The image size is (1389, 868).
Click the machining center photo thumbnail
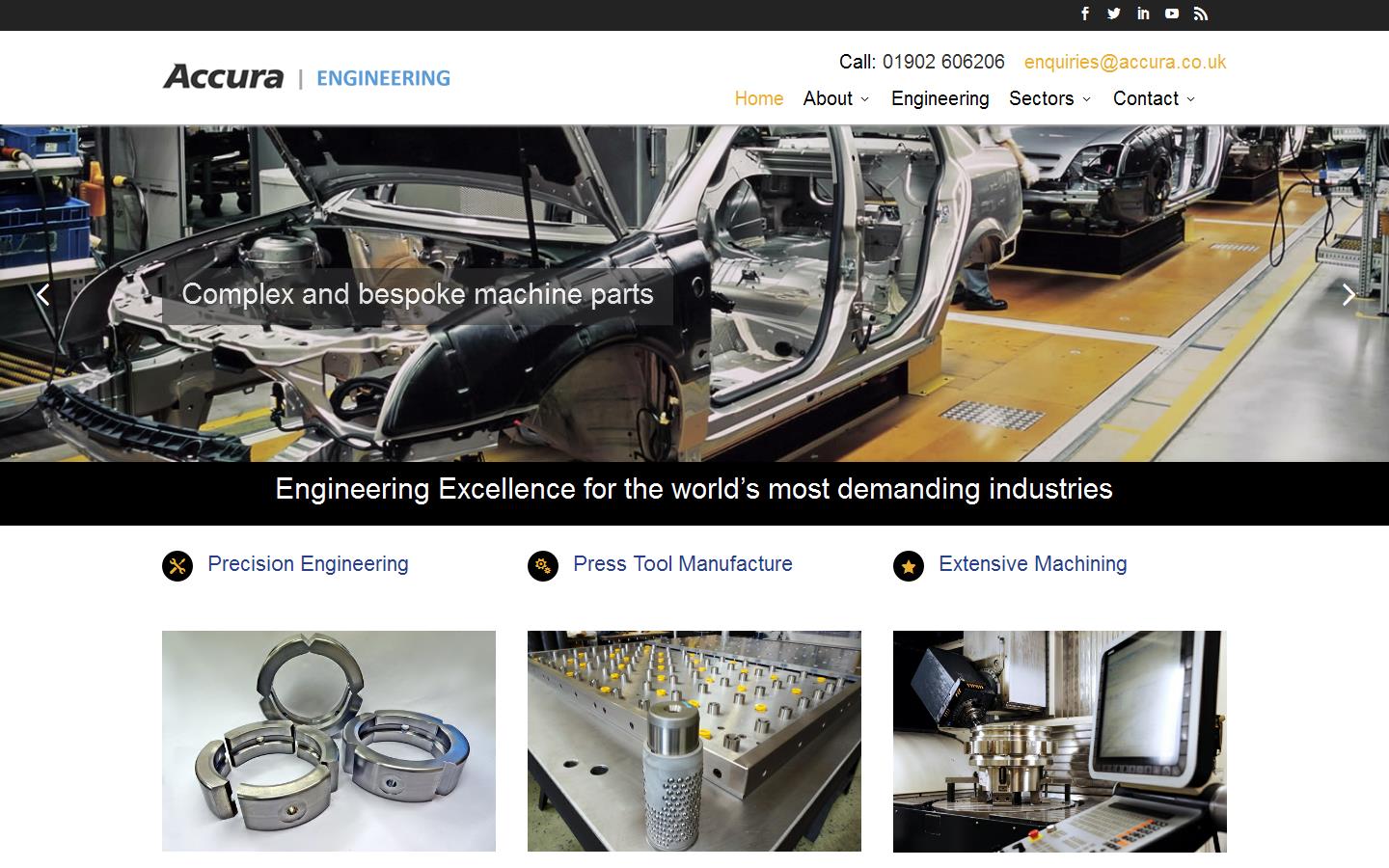point(1059,741)
